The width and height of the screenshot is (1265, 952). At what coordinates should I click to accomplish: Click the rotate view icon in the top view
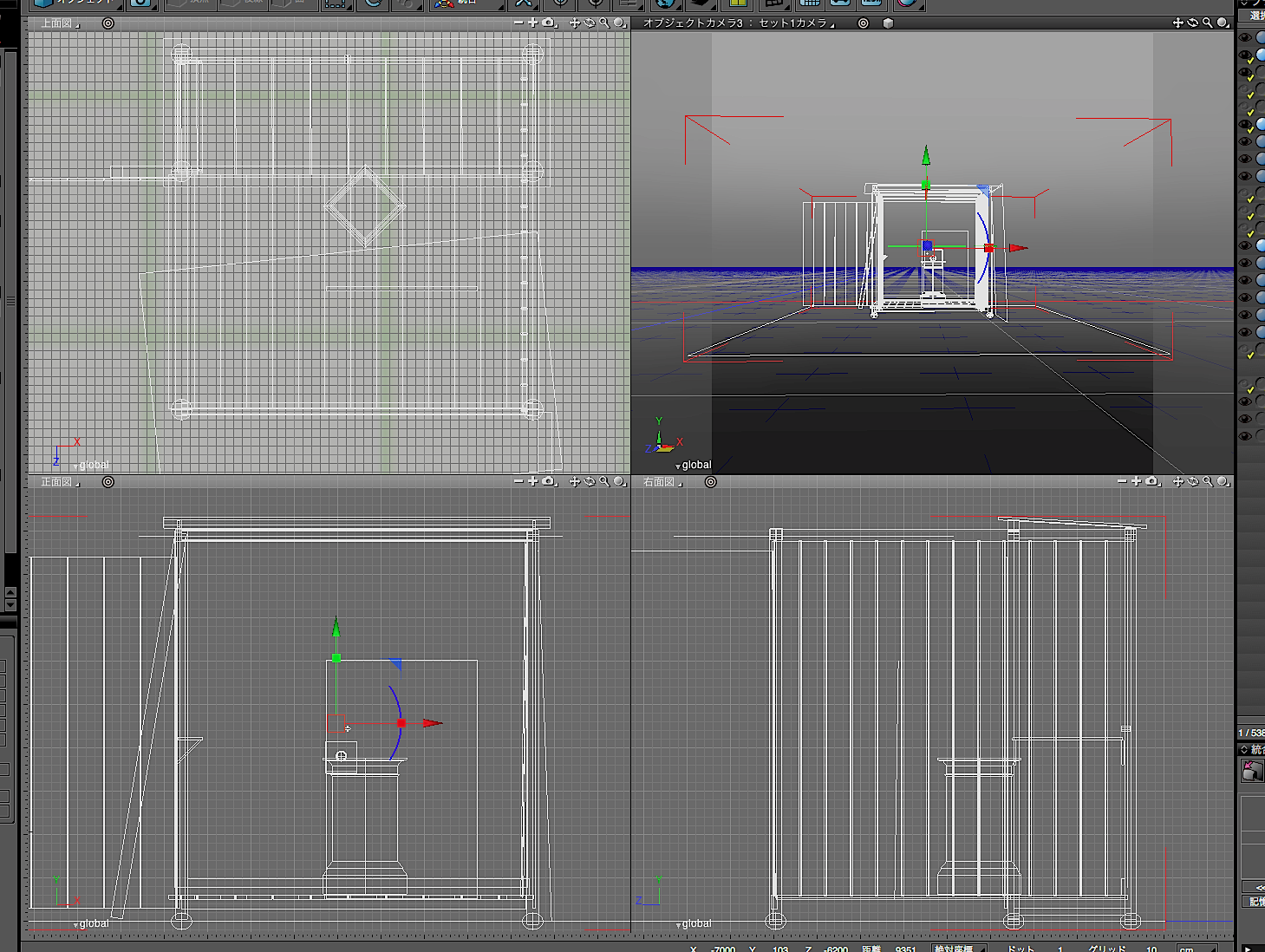590,23
